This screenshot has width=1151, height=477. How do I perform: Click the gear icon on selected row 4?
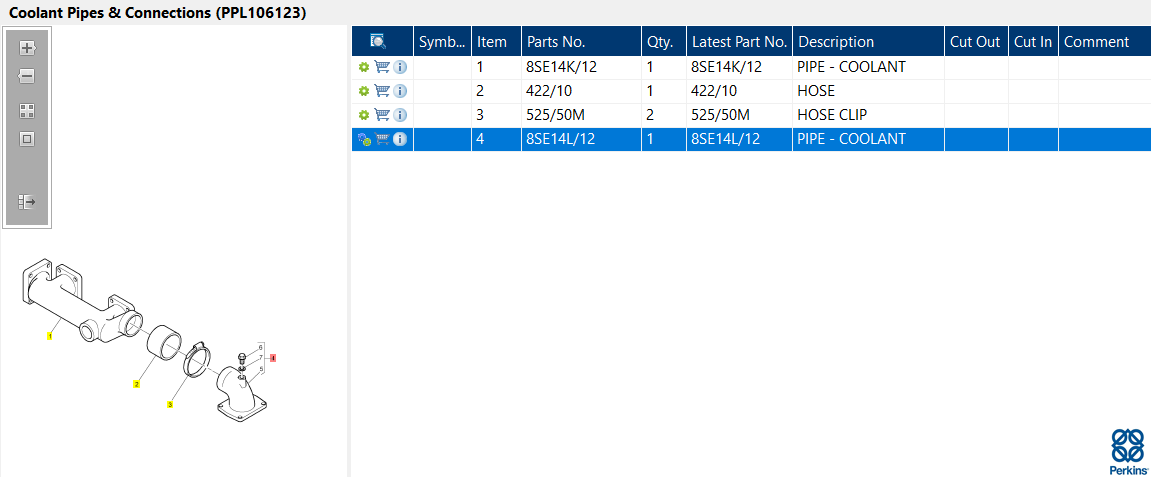click(x=364, y=139)
